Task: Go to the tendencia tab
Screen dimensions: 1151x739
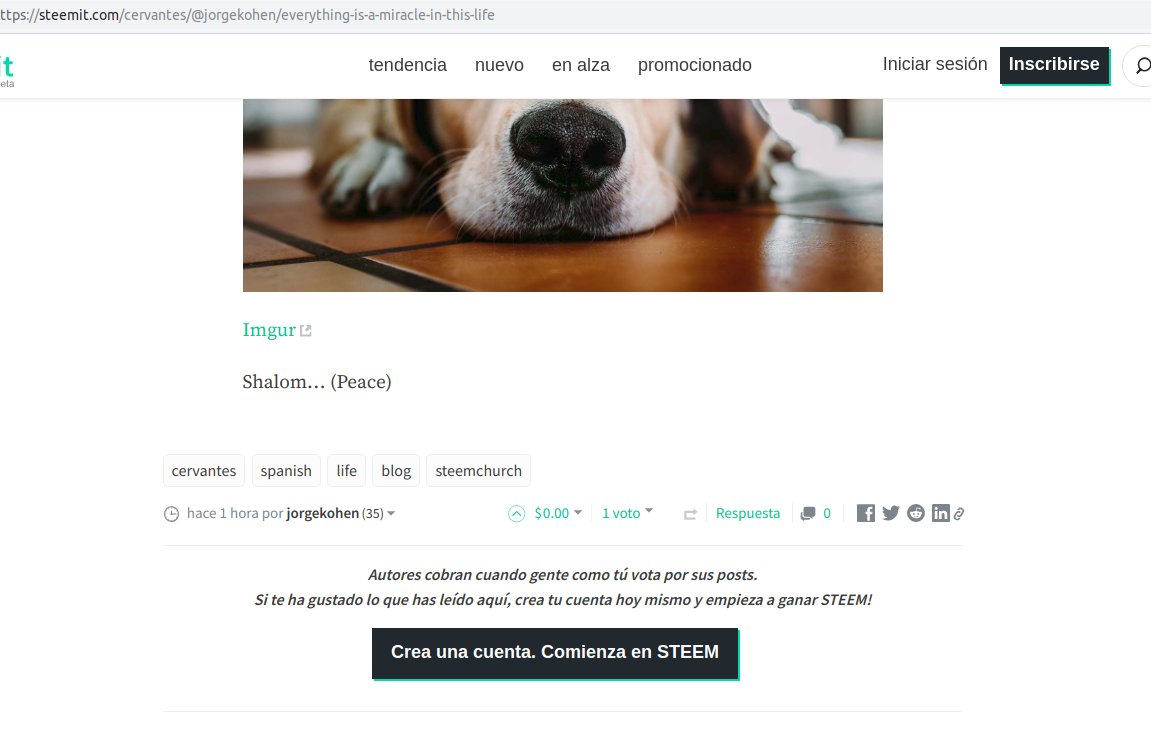Action: 407,65
